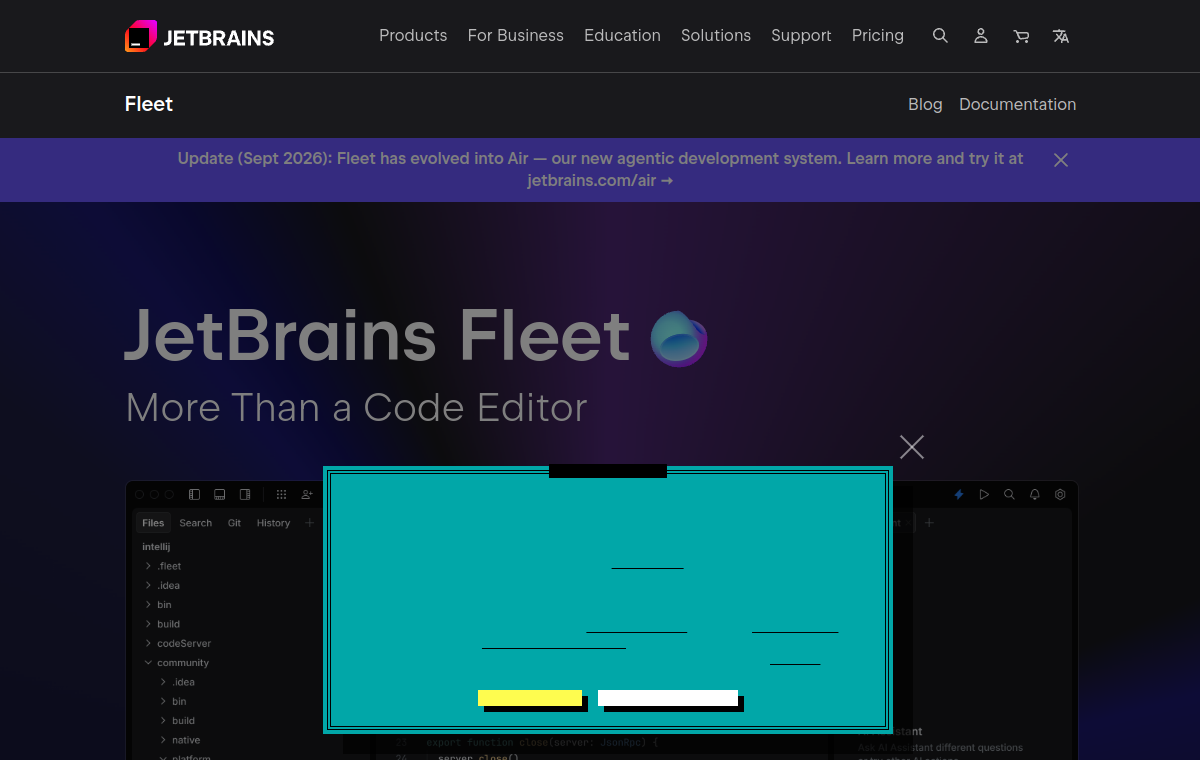1200x760 pixels.
Task: Expand the top-level bin folder
Action: 149,605
